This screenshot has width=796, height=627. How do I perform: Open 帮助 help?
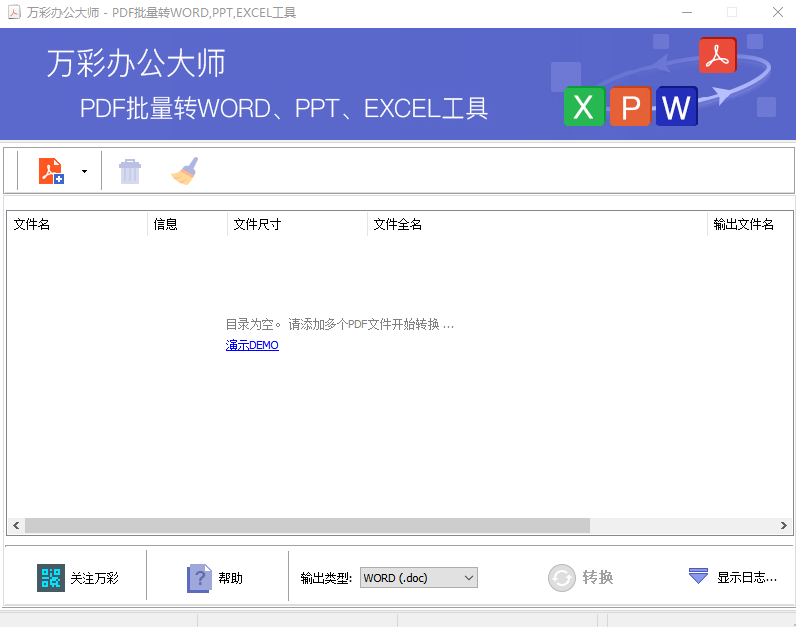pyautogui.click(x=230, y=578)
